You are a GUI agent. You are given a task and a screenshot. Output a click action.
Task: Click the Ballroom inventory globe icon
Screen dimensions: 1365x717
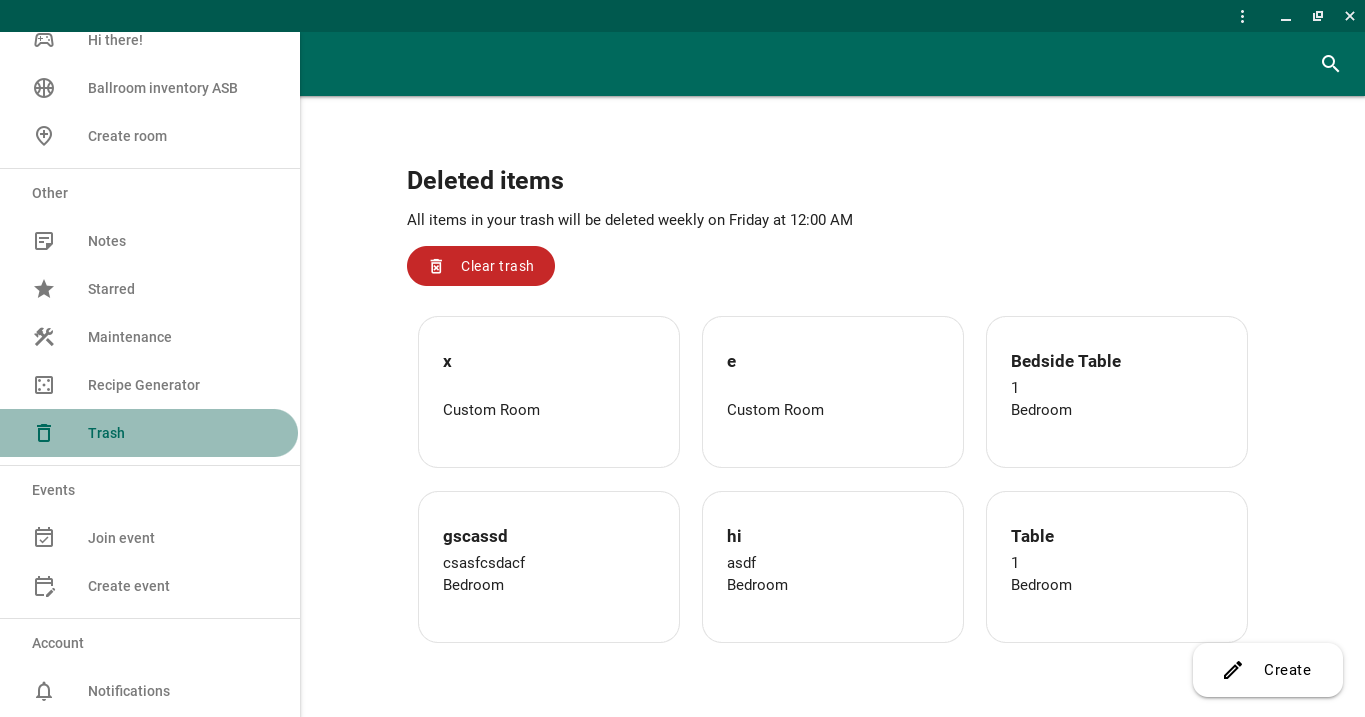[44, 88]
